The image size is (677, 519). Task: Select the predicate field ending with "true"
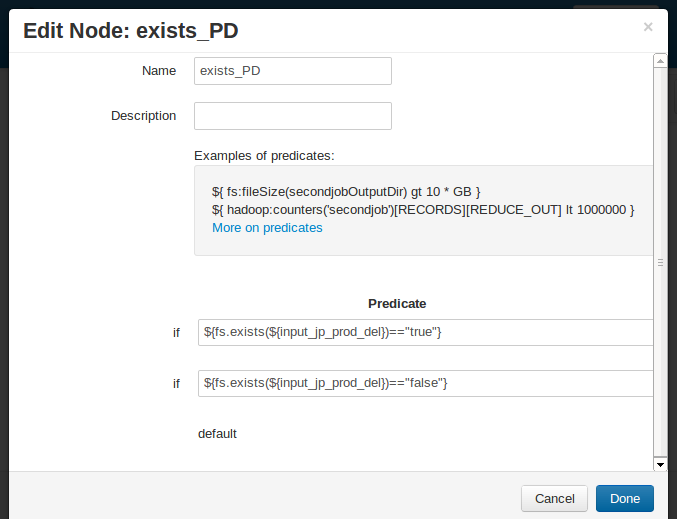(425, 332)
